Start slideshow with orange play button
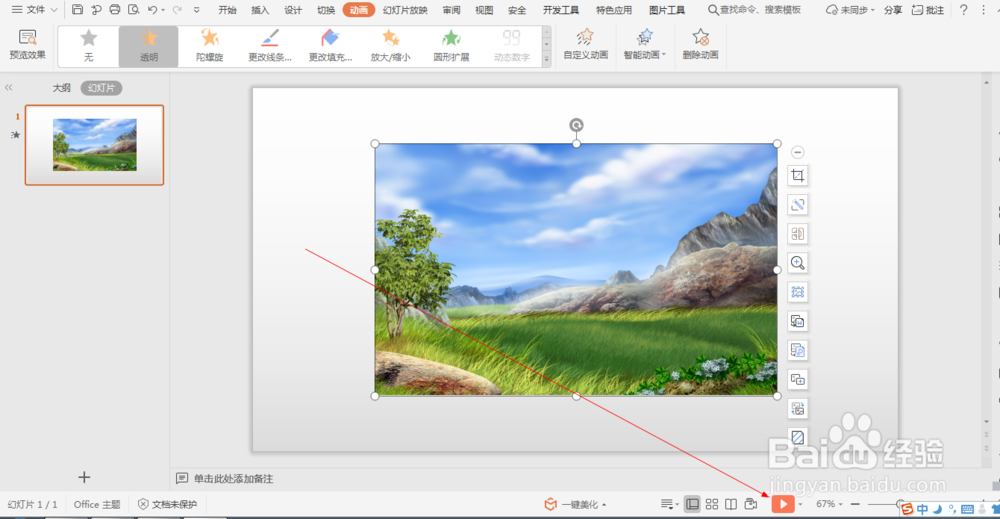Viewport: 1000px width, 519px height. pos(783,504)
